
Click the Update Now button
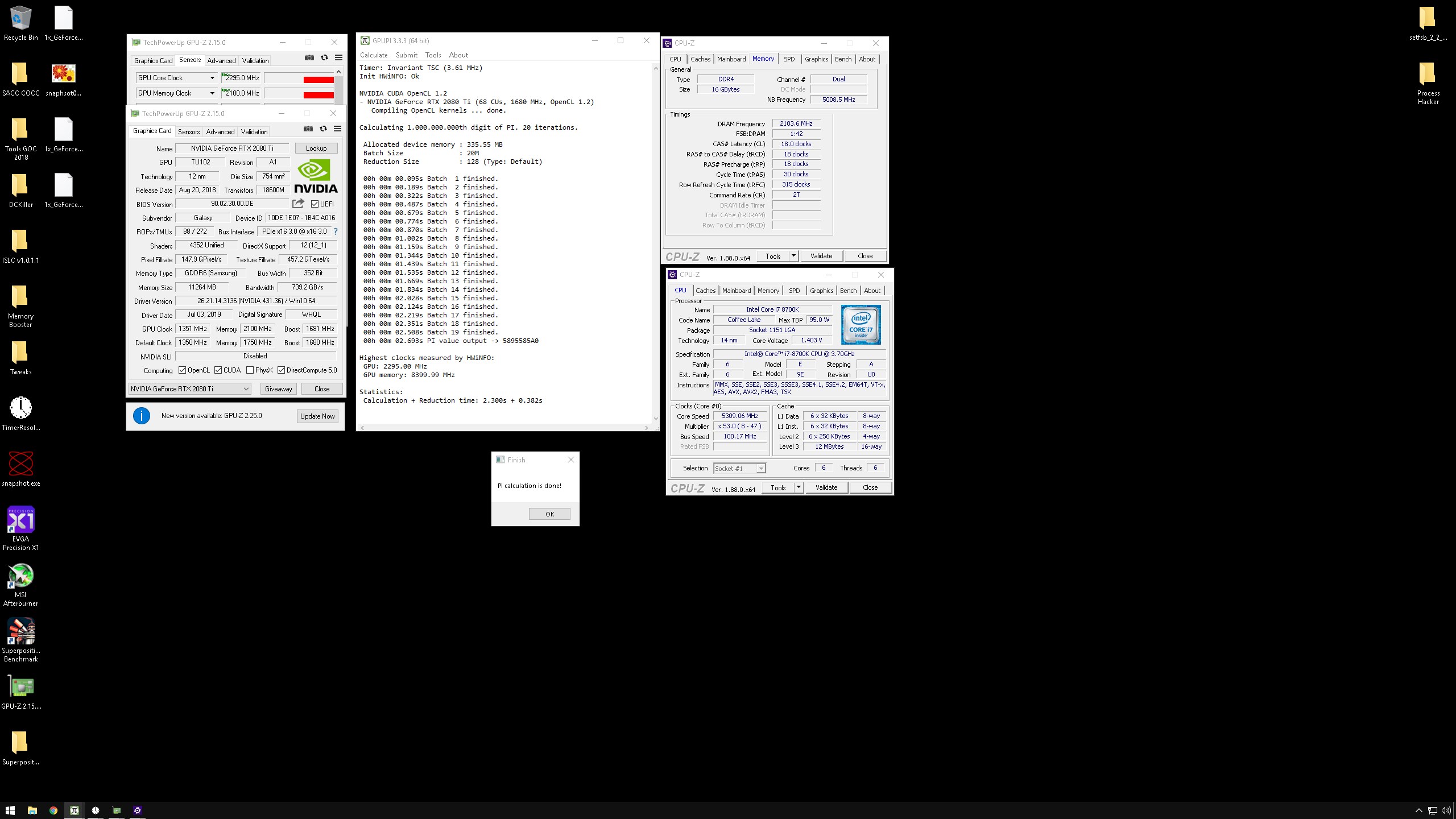(x=317, y=416)
